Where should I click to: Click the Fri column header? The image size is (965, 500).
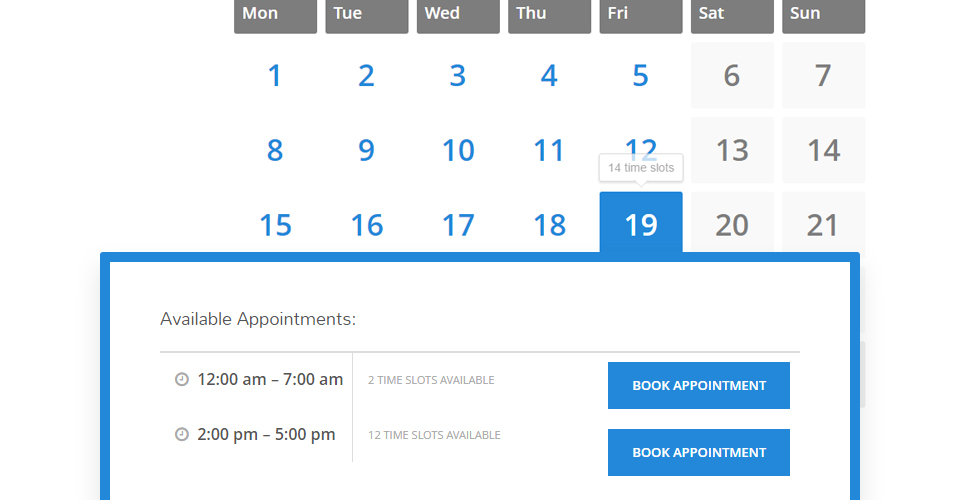pyautogui.click(x=641, y=15)
